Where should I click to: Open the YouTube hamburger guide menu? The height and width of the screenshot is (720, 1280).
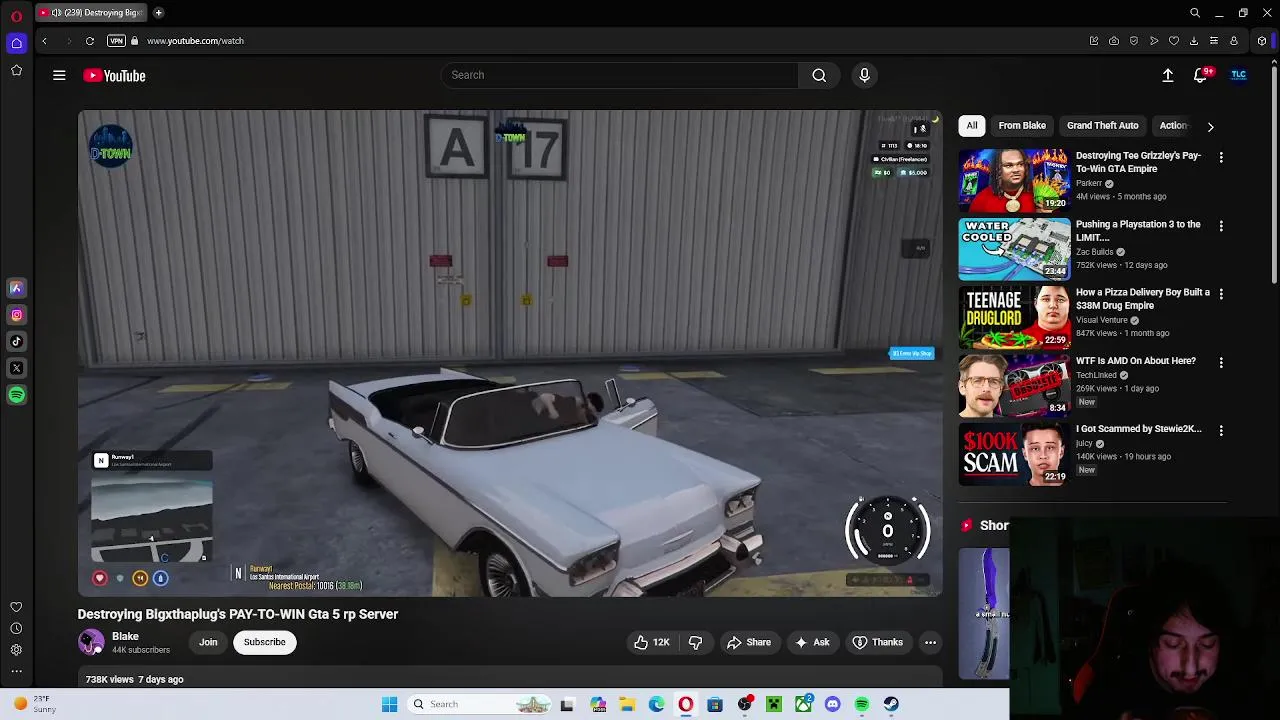(x=59, y=75)
